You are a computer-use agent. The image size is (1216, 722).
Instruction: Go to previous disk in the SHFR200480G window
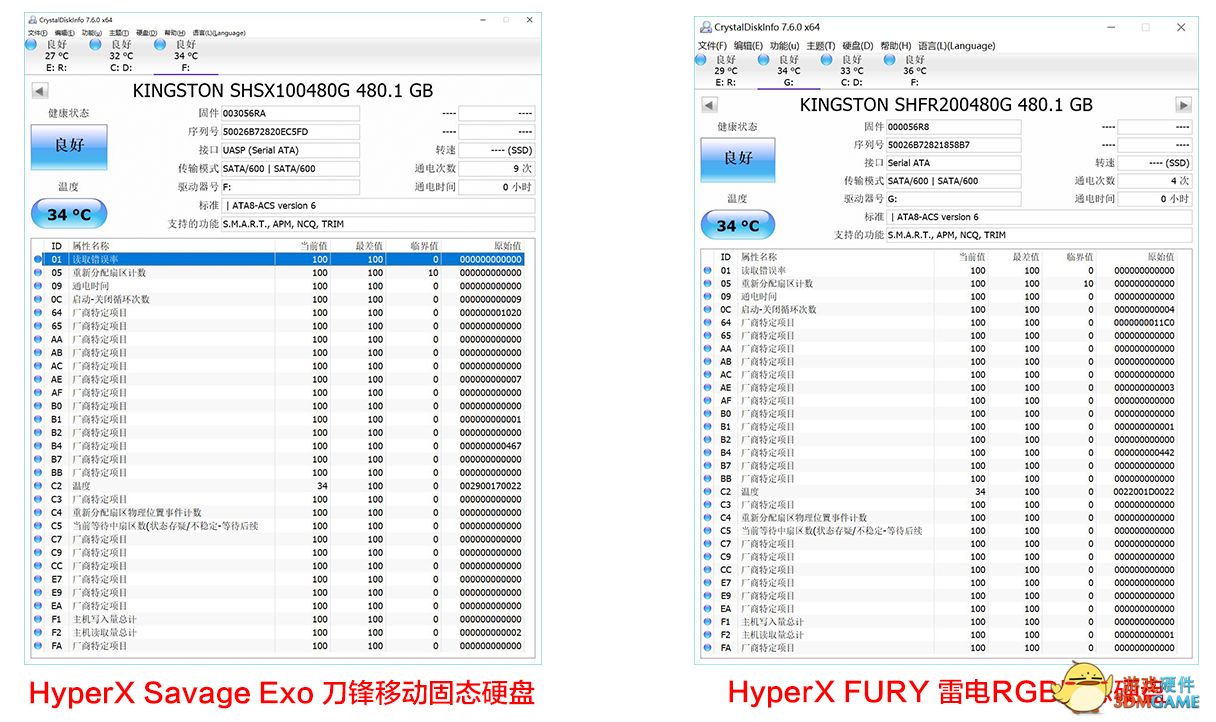(x=709, y=105)
